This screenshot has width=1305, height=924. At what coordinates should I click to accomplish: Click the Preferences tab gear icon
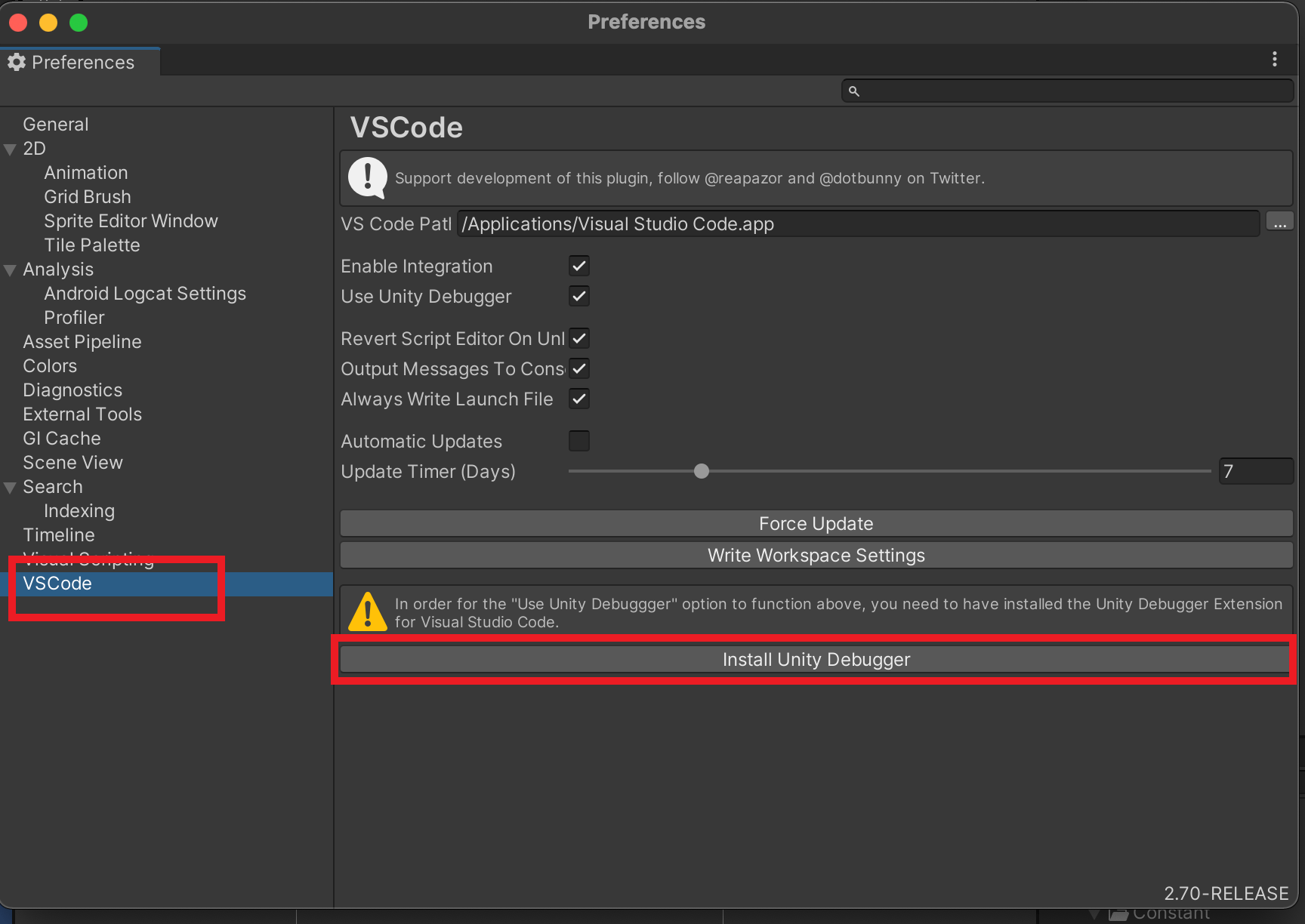[17, 62]
